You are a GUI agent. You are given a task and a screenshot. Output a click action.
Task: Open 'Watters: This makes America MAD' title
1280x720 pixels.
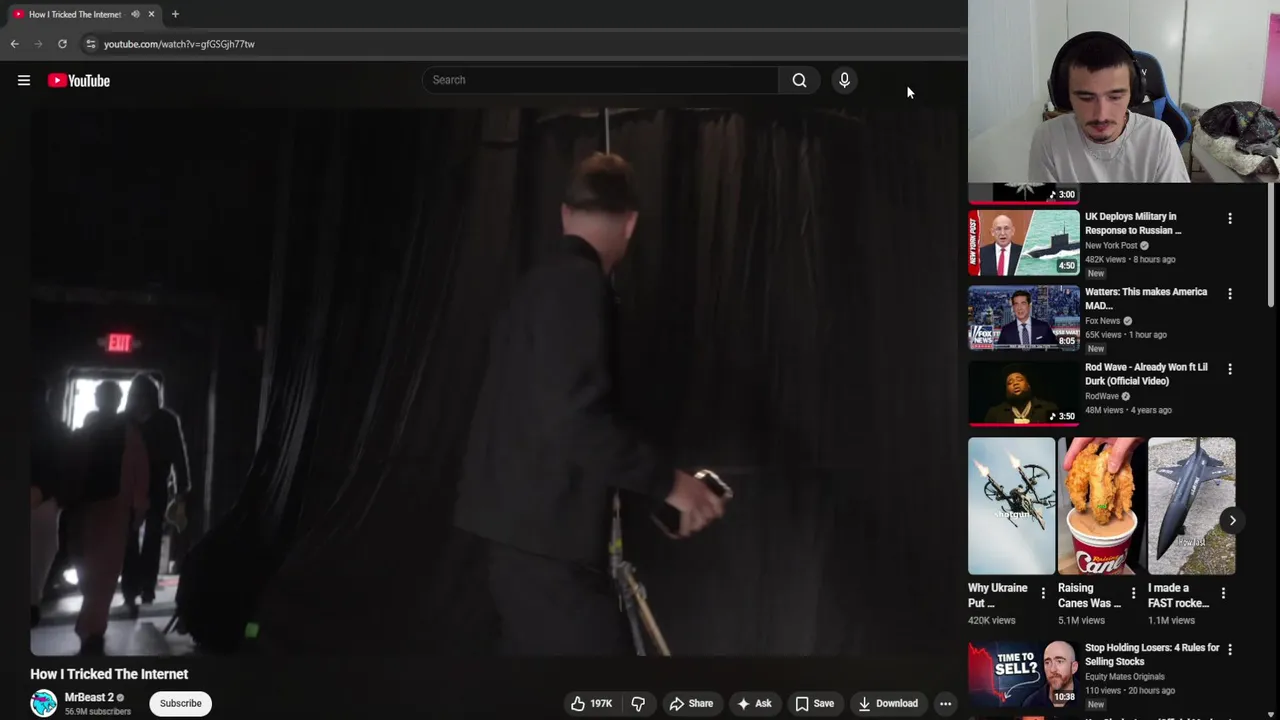pos(1146,298)
